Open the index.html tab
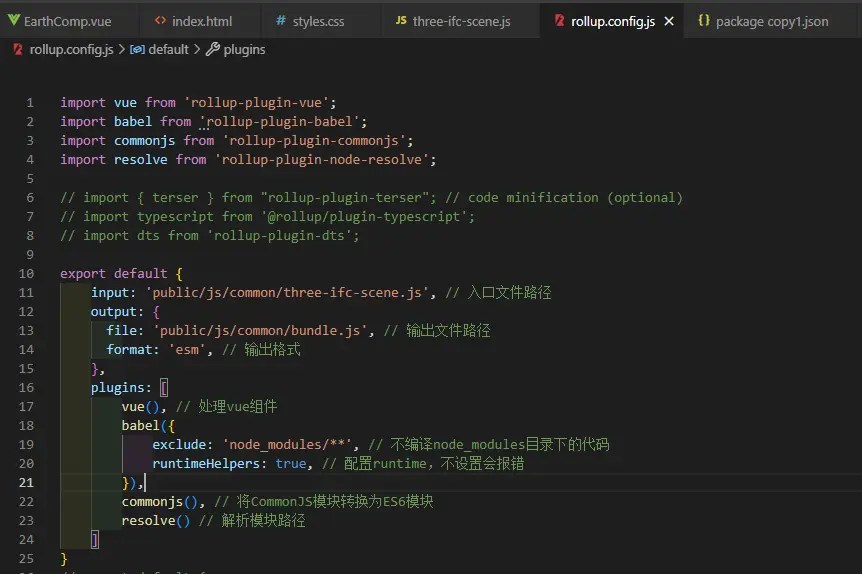 (194, 21)
